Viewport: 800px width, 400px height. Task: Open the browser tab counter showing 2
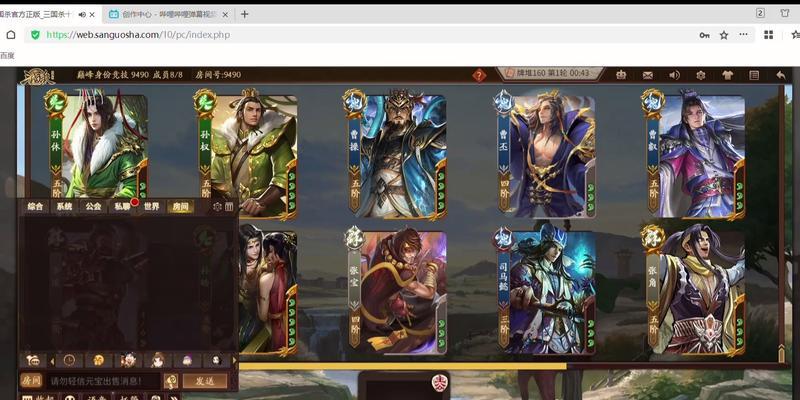click(x=760, y=13)
